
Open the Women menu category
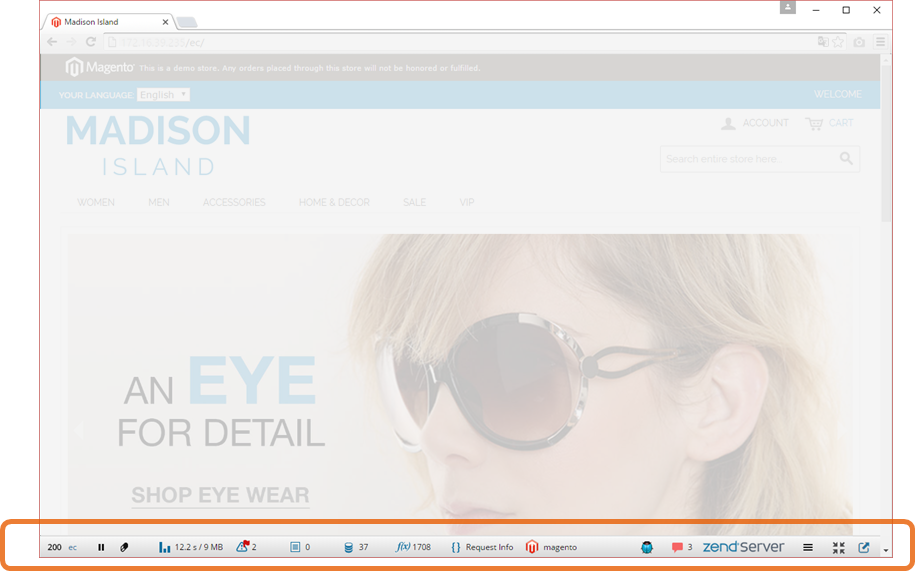(96, 202)
